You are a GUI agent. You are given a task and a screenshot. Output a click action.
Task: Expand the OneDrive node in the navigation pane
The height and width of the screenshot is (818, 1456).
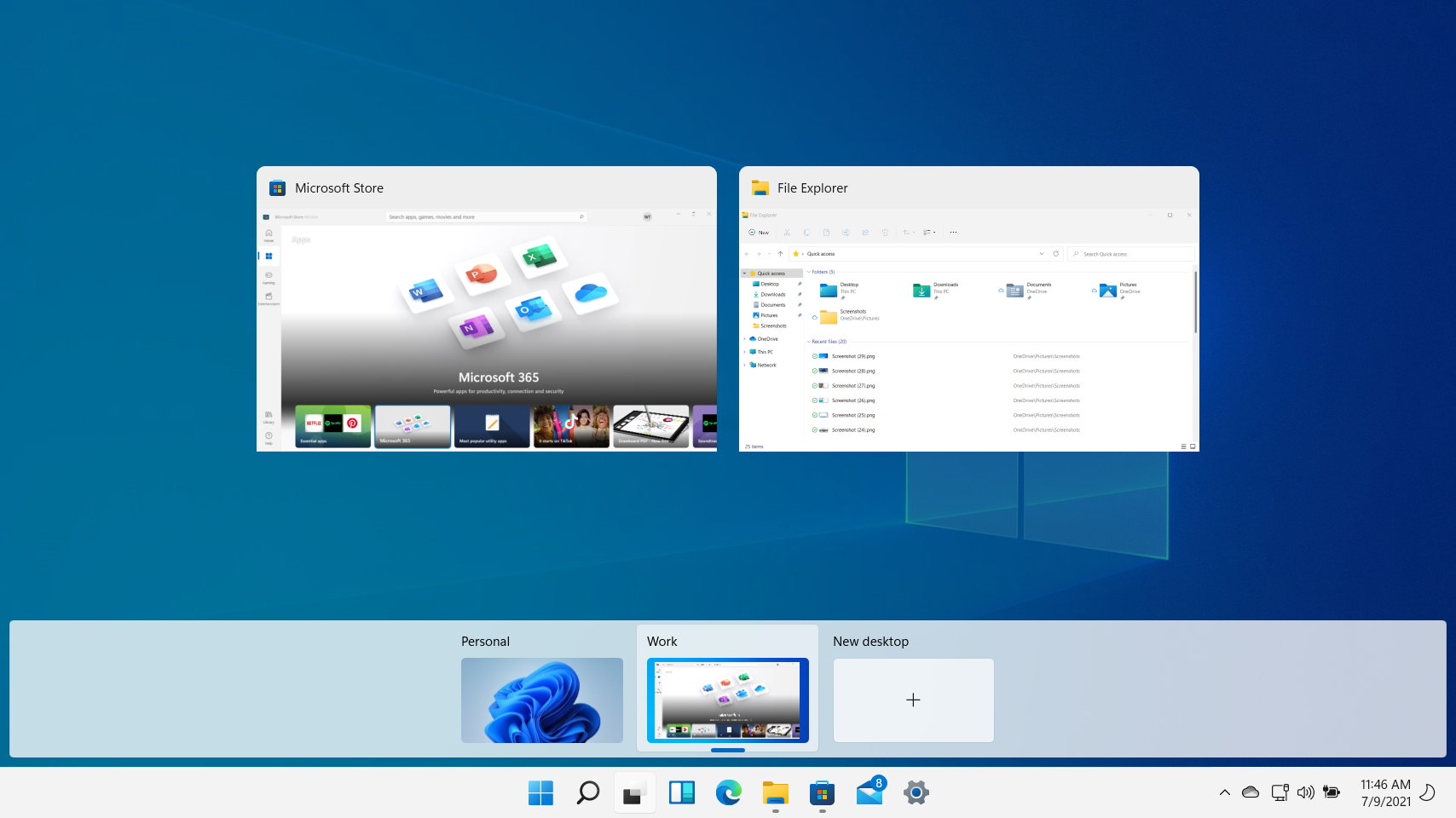click(x=746, y=338)
